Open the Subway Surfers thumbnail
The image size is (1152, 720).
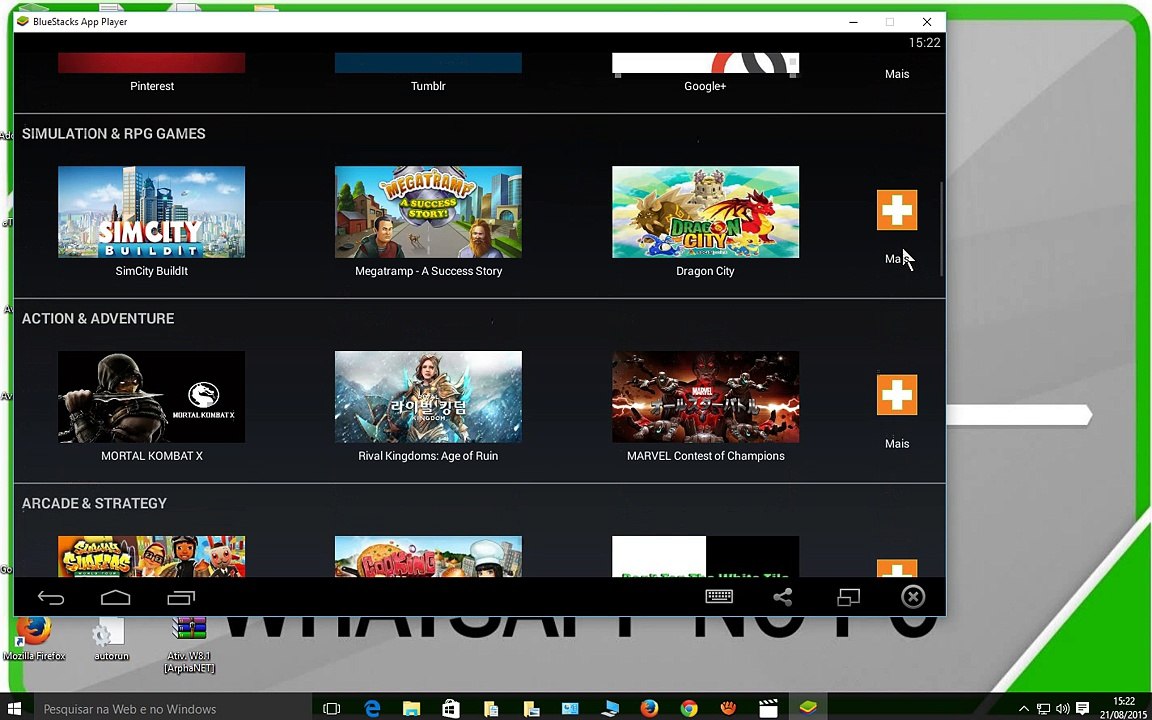(x=151, y=556)
